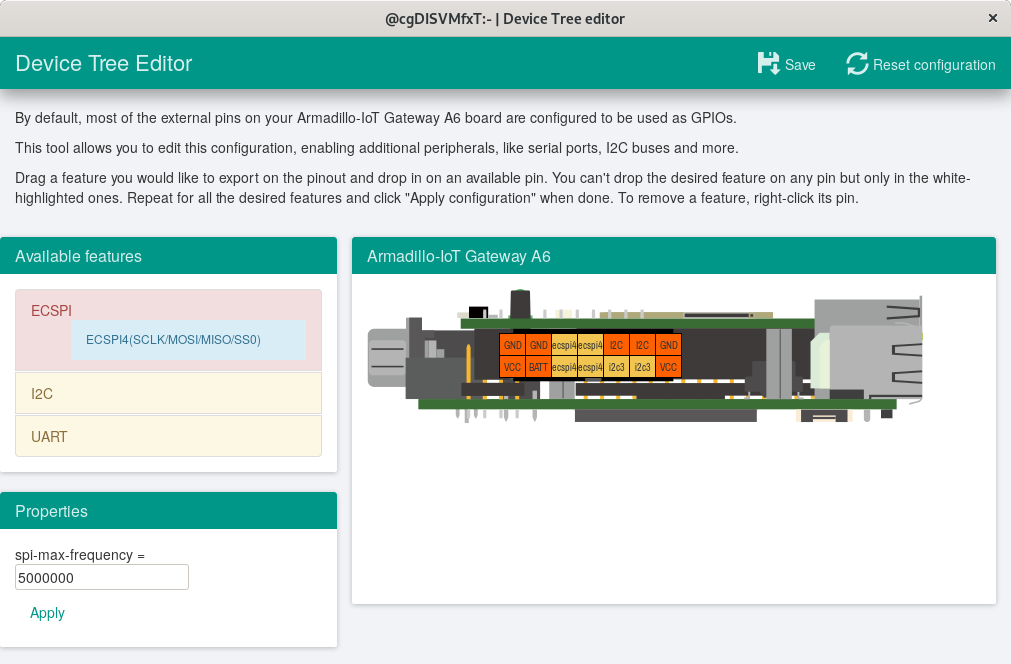Click the i2c3 pin adjacent to the VCC pin
The width and height of the screenshot is (1011, 664).
coord(643,367)
